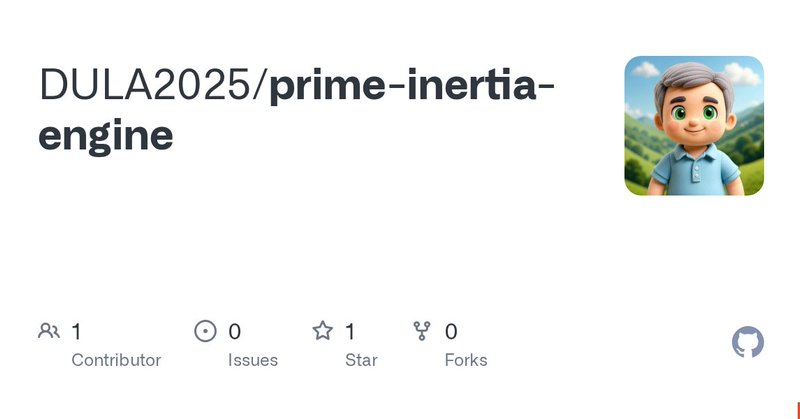Click the star count number 1
The height and width of the screenshot is (419, 800).
[350, 331]
